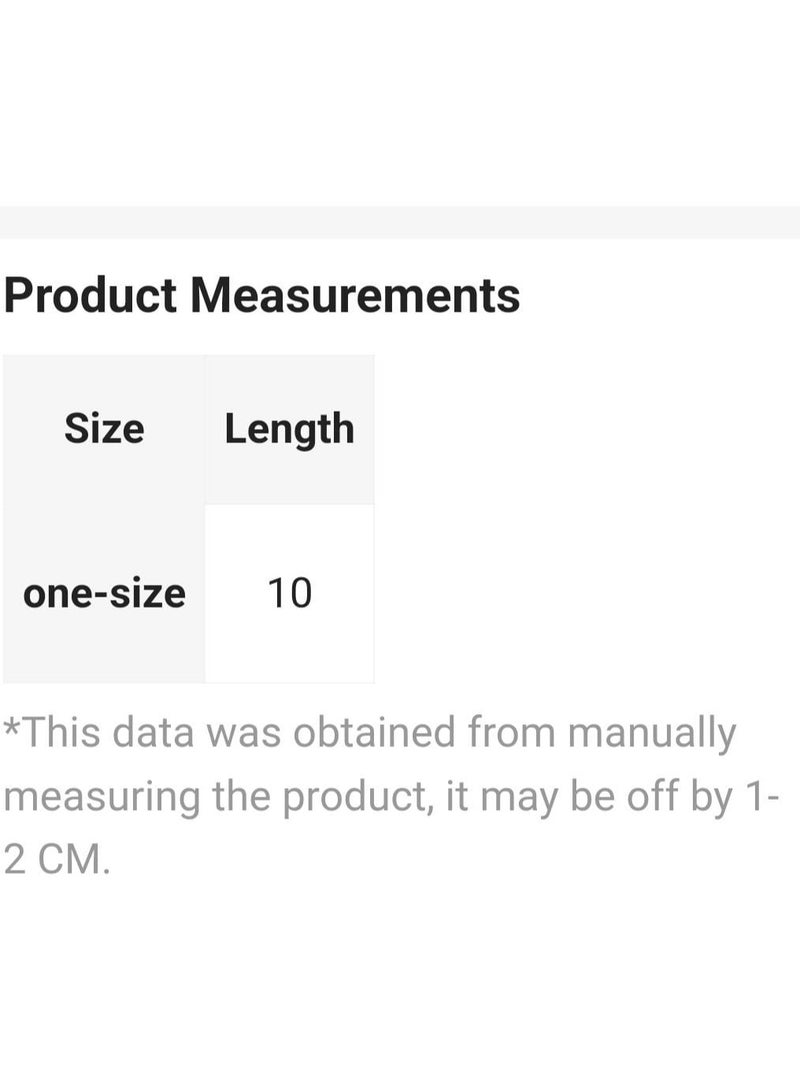Click the one-size row label
Screen dimensions: 800x1091
click(104, 594)
